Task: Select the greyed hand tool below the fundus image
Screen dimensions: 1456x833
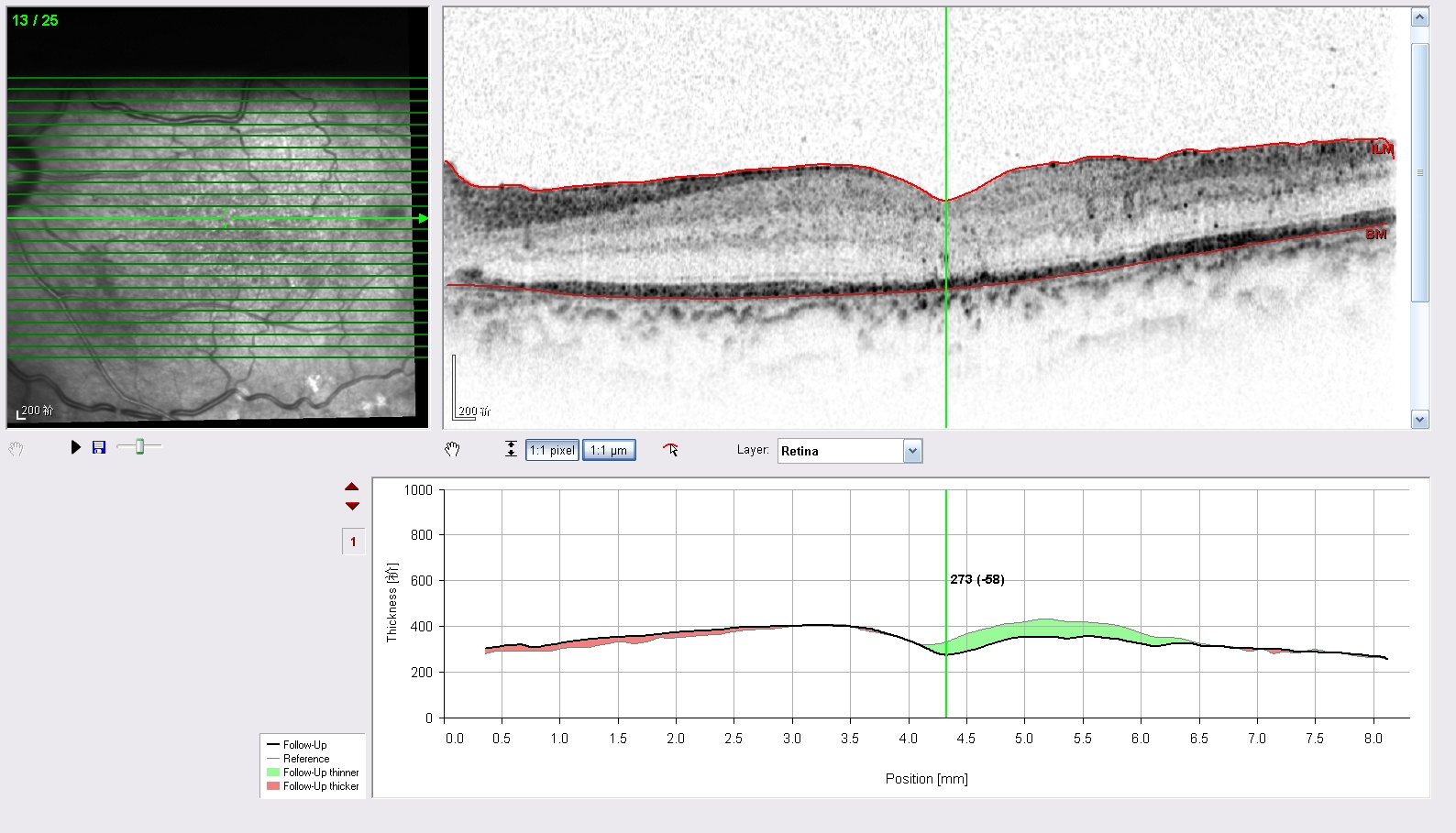Action: [x=16, y=449]
